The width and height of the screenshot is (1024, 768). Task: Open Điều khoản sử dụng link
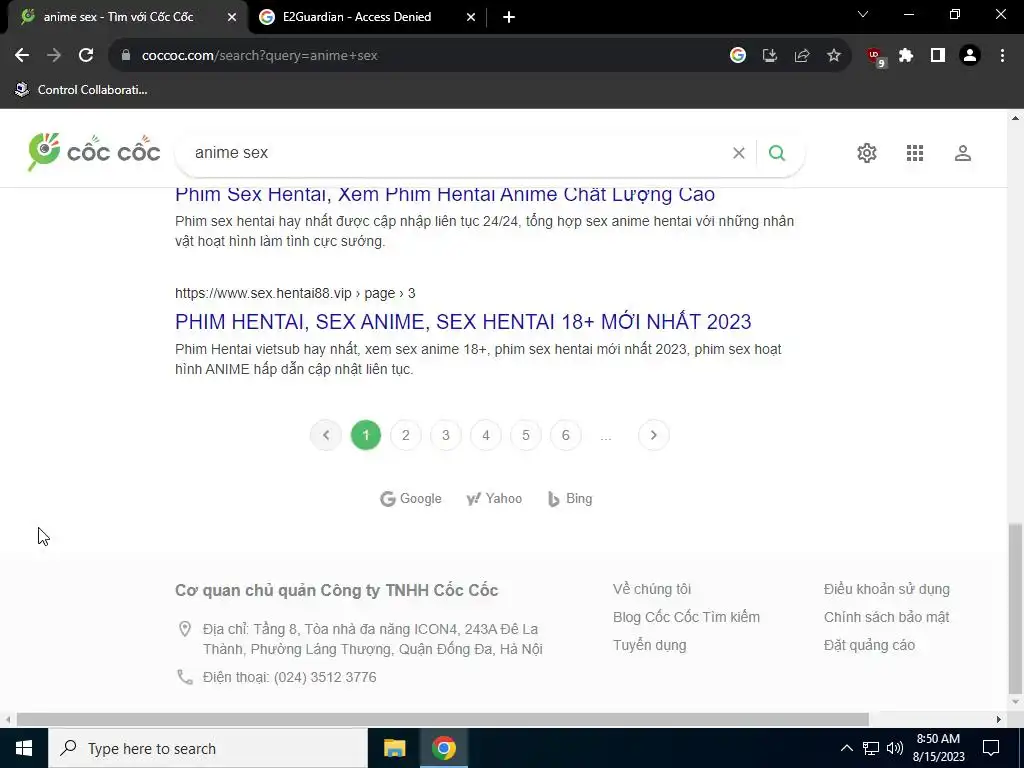(887, 589)
